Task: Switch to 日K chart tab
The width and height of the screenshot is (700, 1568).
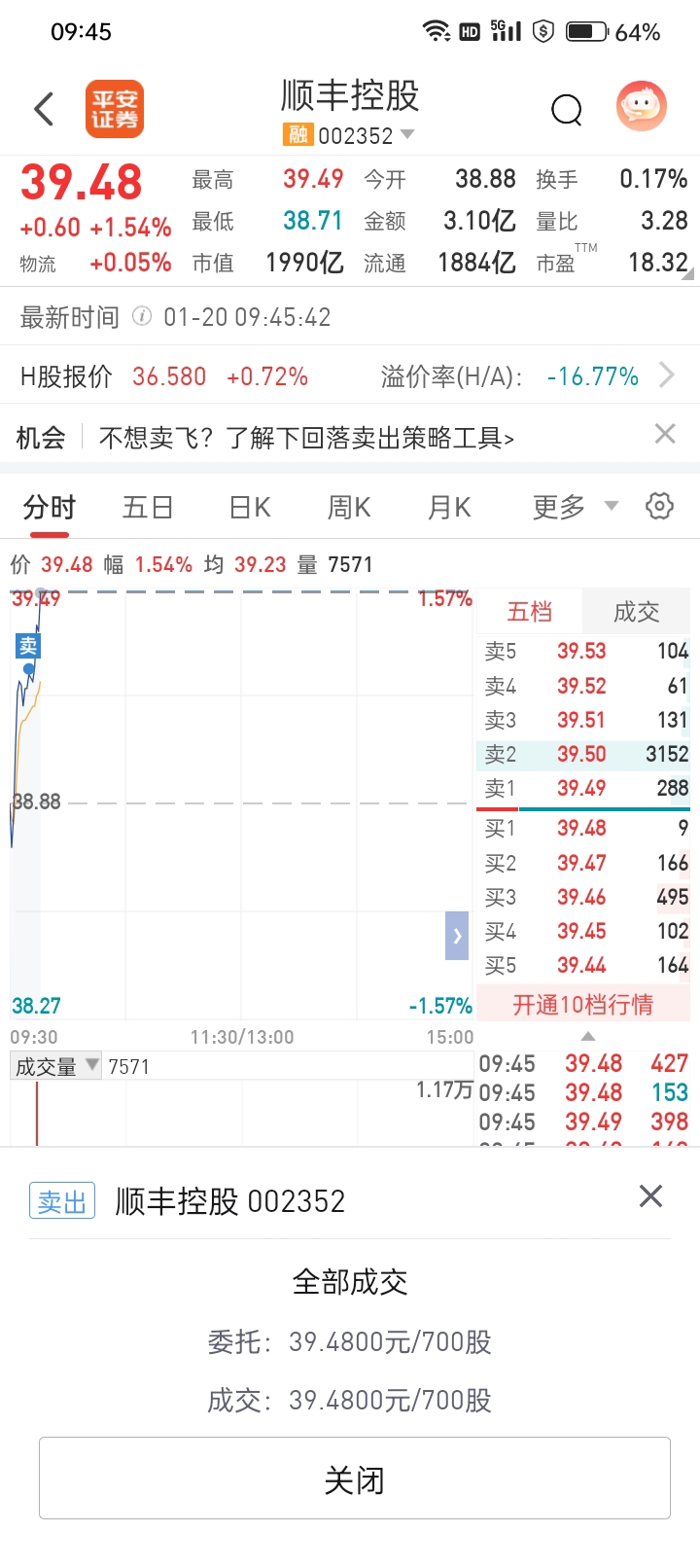Action: tap(249, 507)
